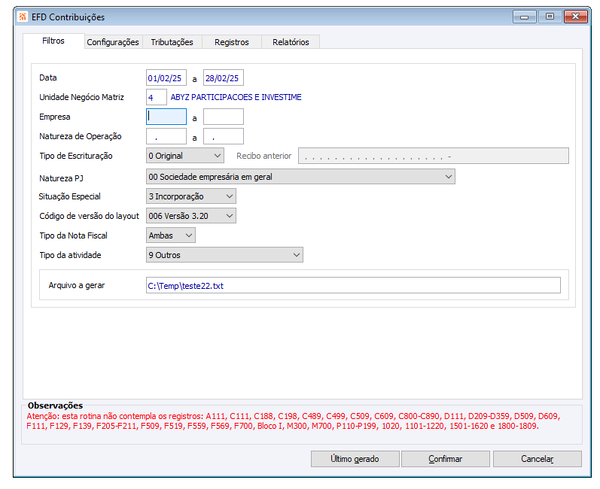Click the start date field 01/02/25
Screen dimensions: 600x489
click(166, 78)
